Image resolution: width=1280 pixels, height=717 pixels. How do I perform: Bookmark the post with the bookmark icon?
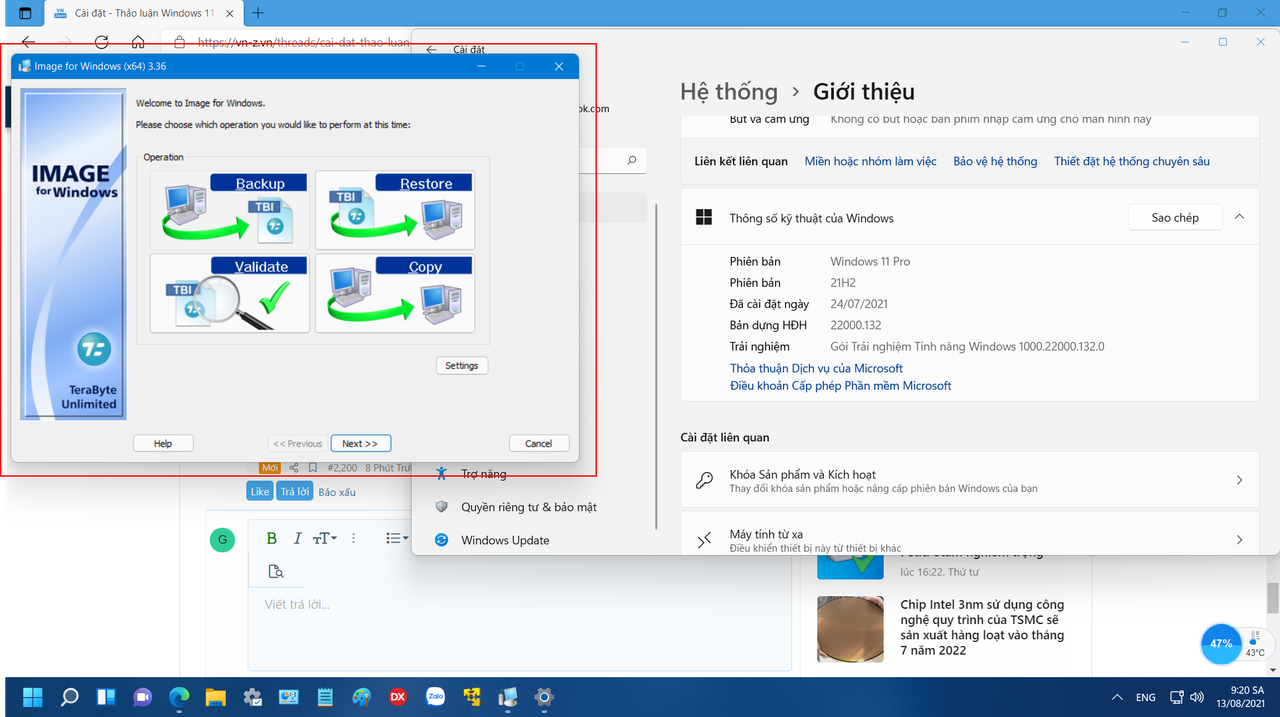tap(313, 468)
